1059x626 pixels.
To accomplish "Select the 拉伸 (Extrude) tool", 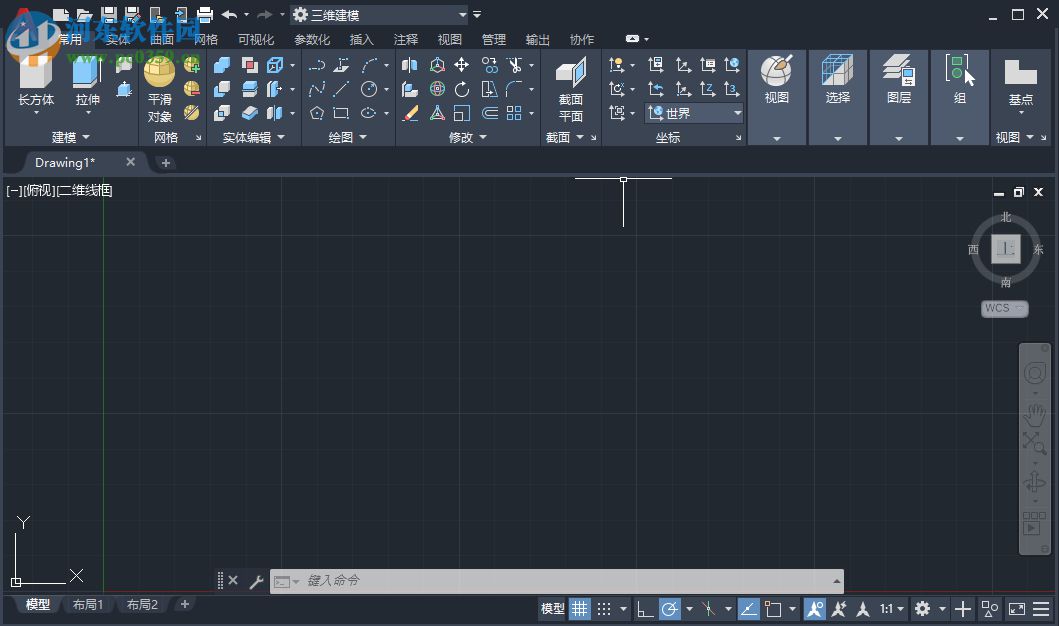I will [86, 80].
